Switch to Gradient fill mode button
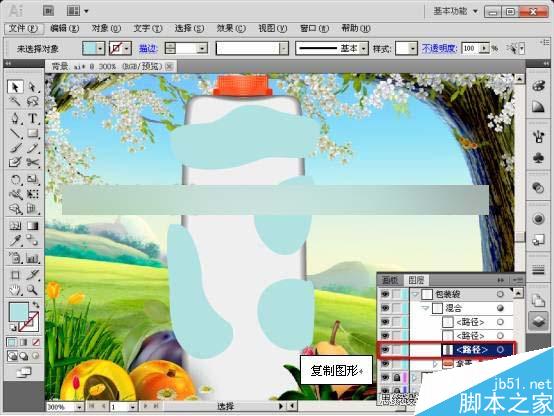The width and height of the screenshot is (554, 416). coord(23,342)
